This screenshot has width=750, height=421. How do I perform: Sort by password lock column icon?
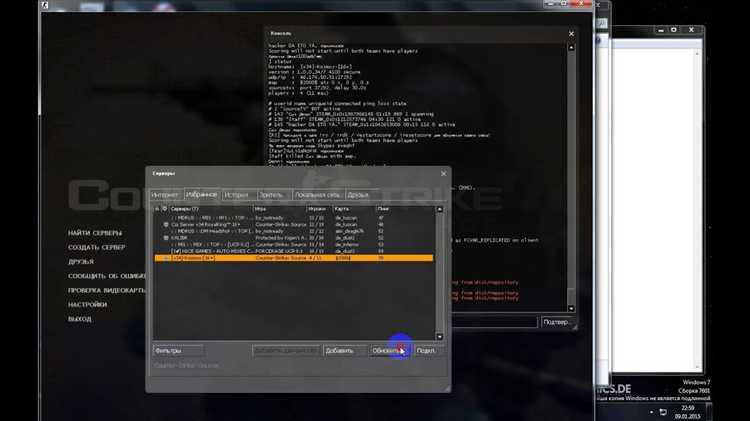[156, 208]
